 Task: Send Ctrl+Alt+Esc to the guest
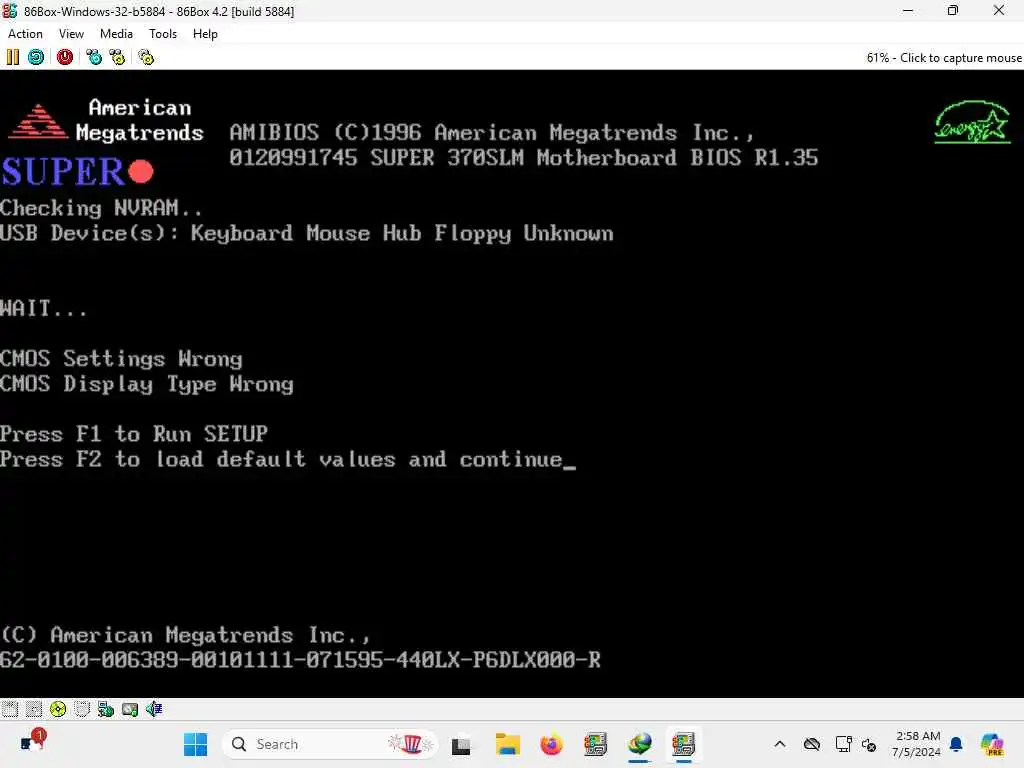[118, 57]
